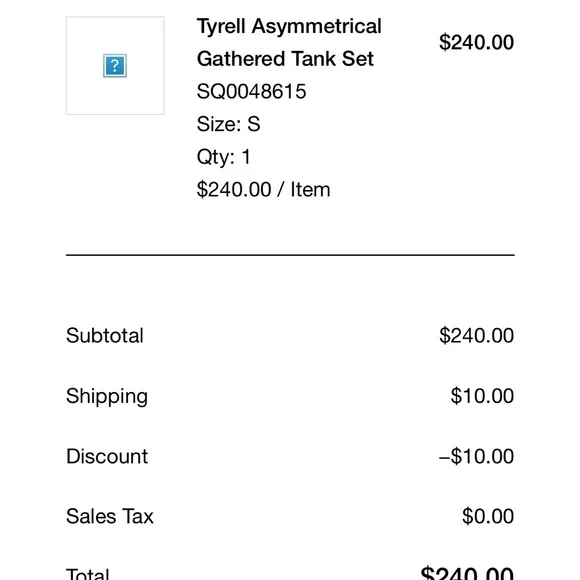Image resolution: width=580 pixels, height=580 pixels.
Task: Click the Size: S label
Action: (228, 124)
